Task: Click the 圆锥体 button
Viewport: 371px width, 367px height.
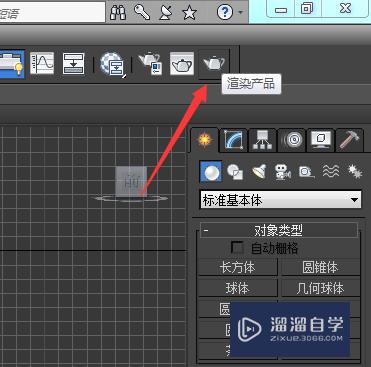Action: click(x=320, y=268)
